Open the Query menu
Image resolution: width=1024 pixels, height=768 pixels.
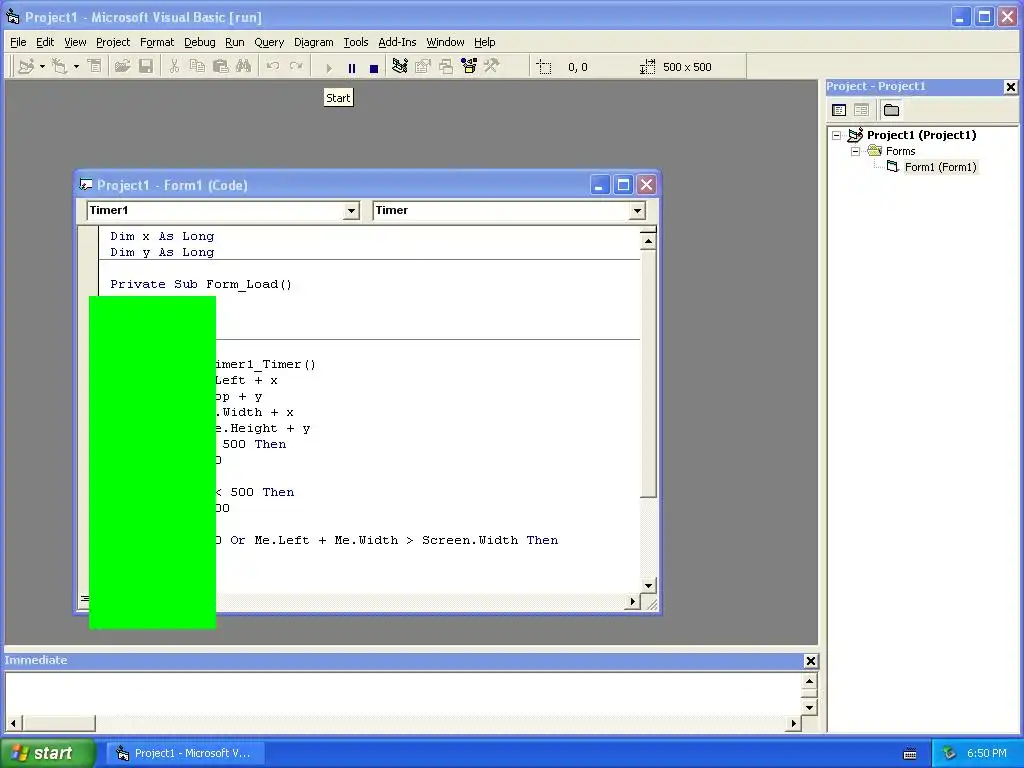[269, 42]
